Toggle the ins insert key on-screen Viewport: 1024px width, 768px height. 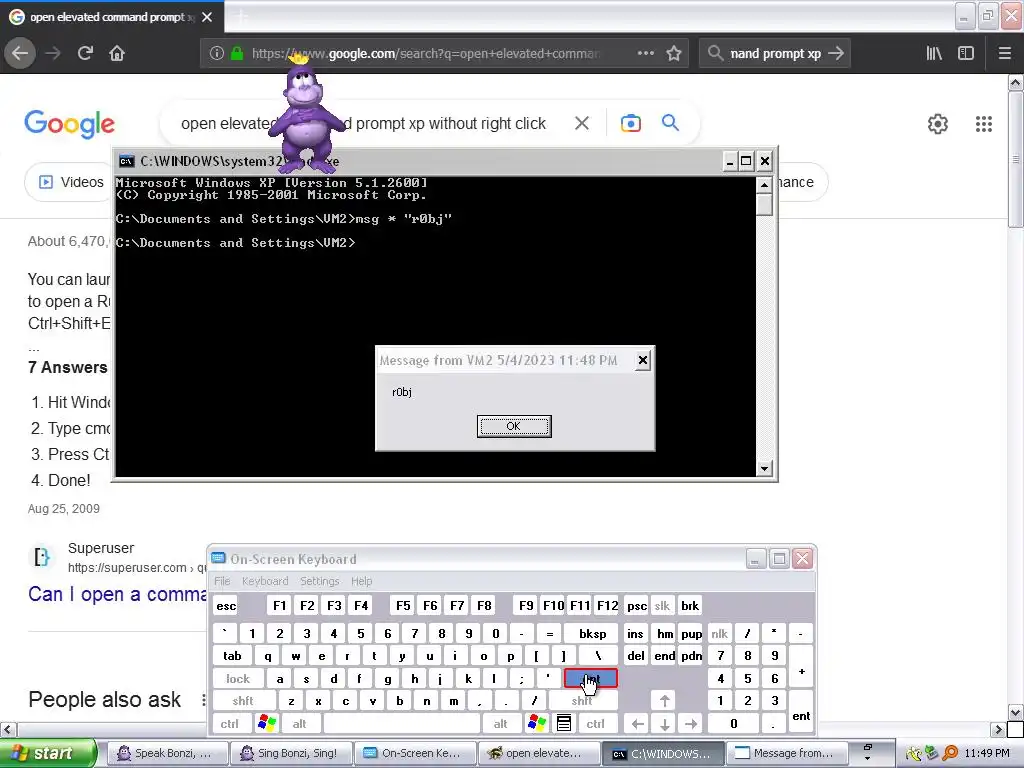click(x=635, y=633)
